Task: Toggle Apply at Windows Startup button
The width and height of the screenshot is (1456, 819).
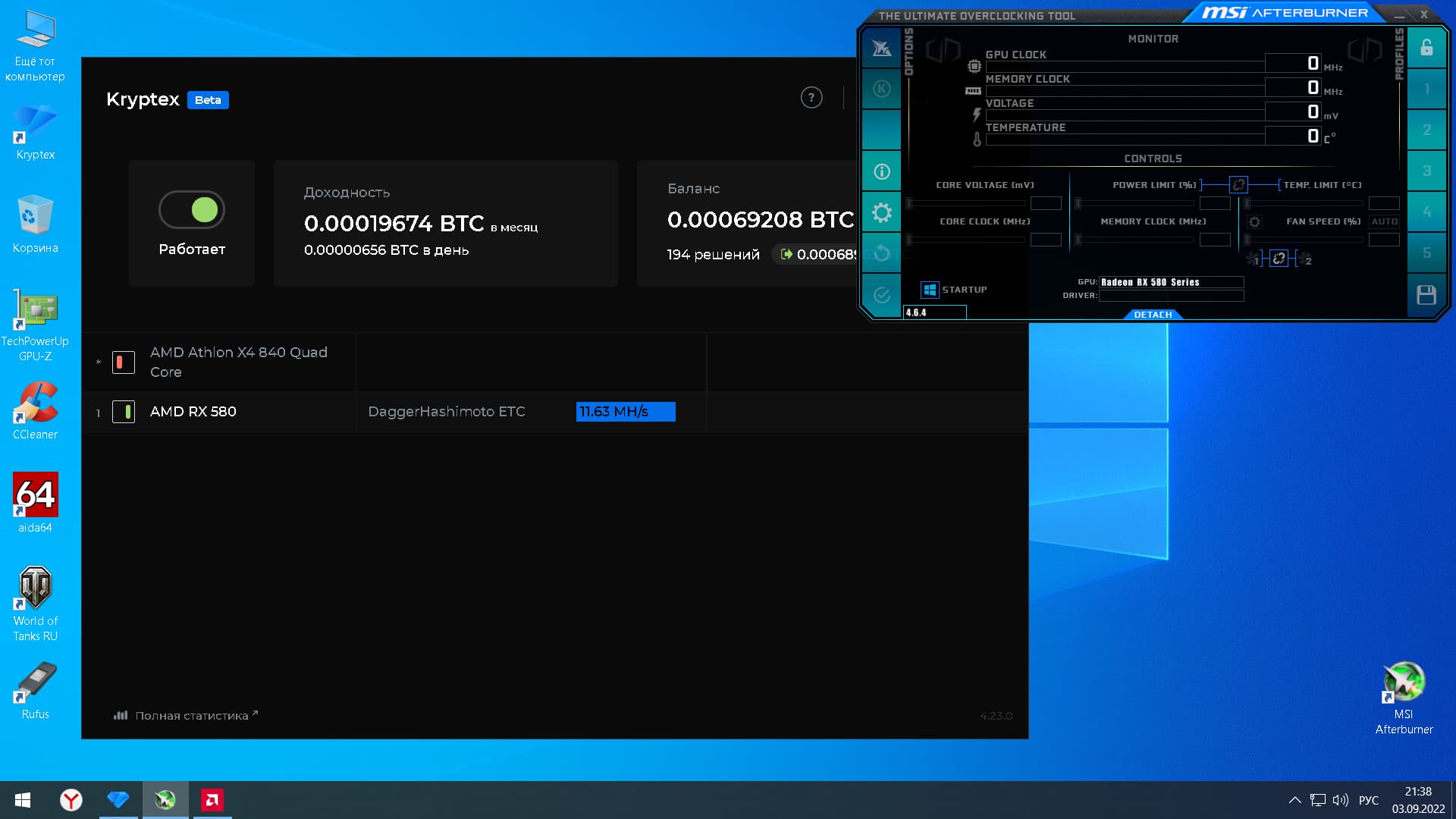Action: (x=930, y=290)
